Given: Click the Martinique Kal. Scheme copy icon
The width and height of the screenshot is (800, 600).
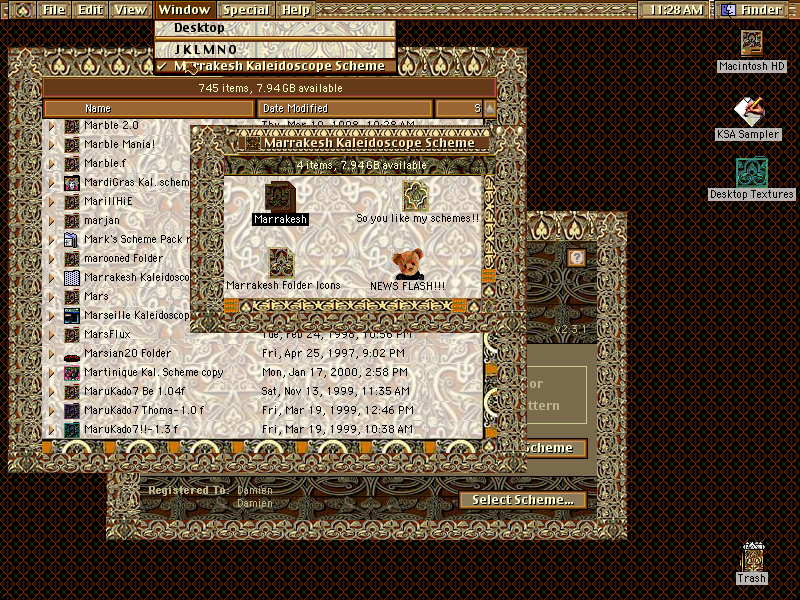Looking at the screenshot, I should pos(71,372).
